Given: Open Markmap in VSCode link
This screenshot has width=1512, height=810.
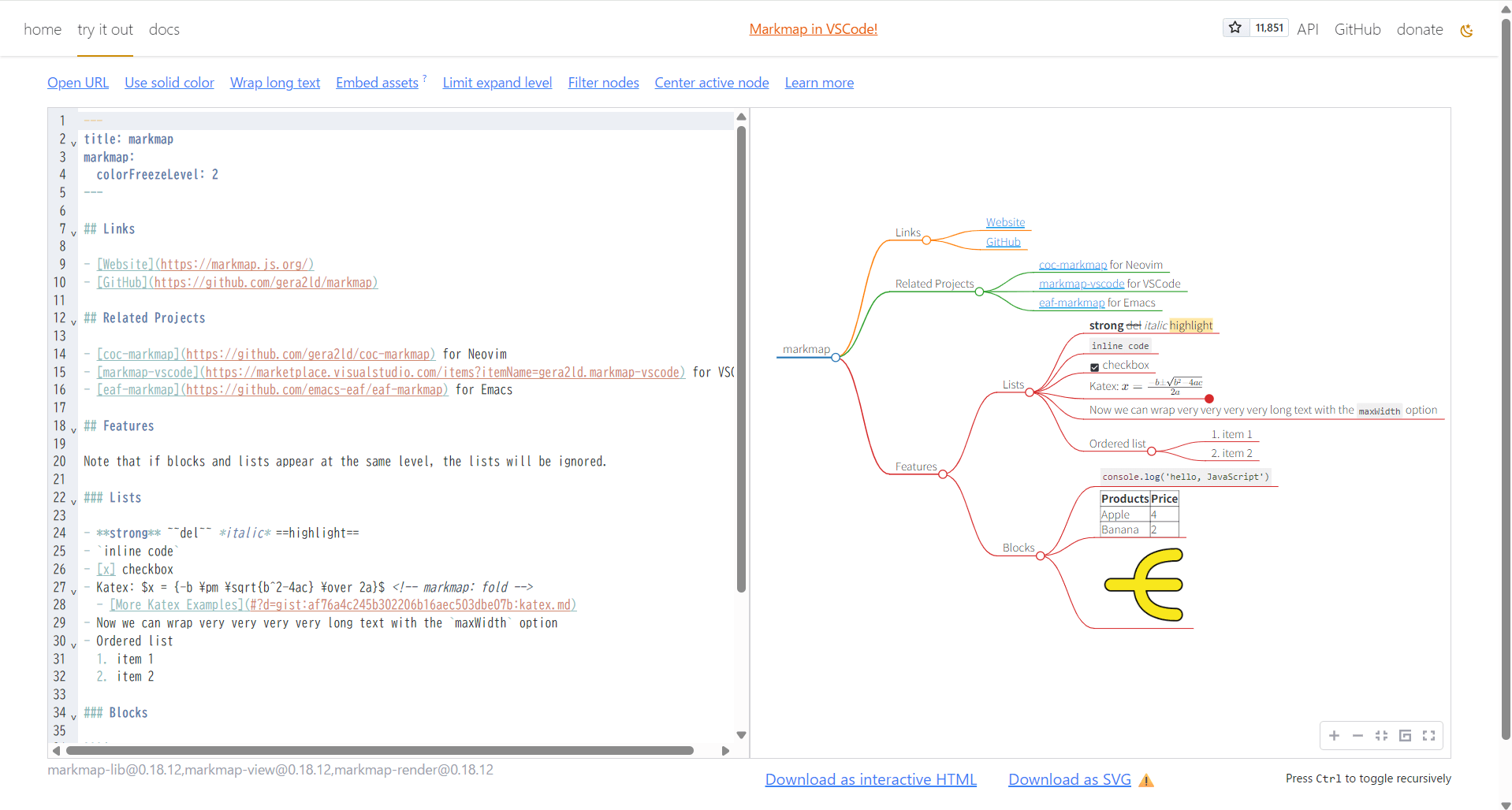Looking at the screenshot, I should coord(813,29).
